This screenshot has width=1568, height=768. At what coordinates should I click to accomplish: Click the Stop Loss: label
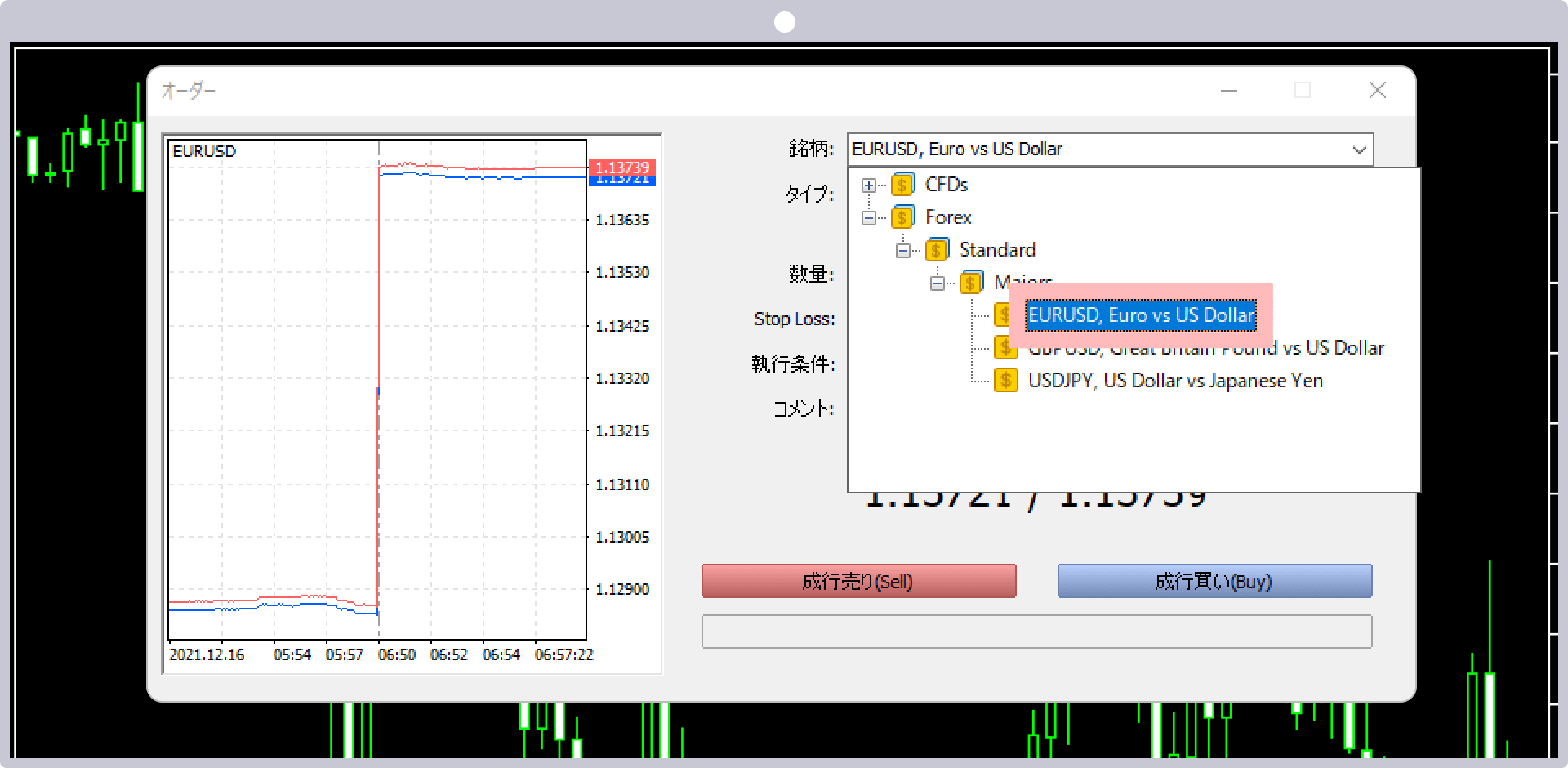(x=795, y=319)
